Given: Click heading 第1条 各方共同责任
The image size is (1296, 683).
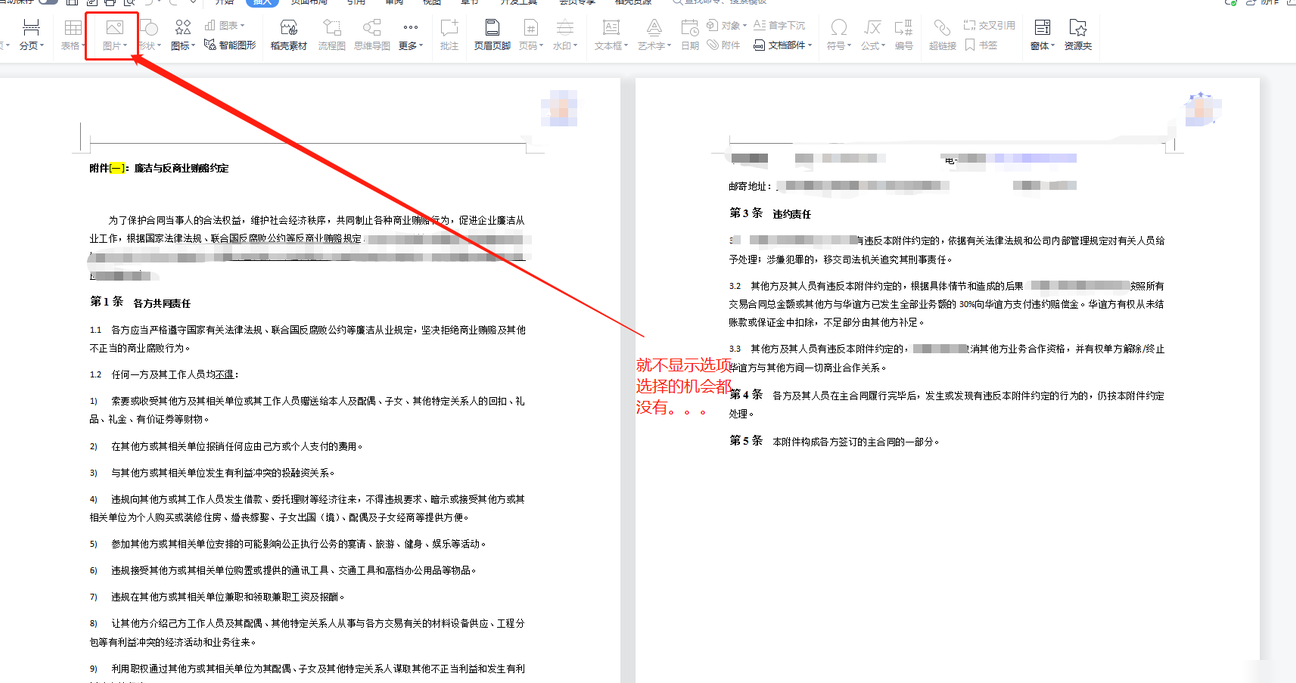Looking at the screenshot, I should [x=140, y=302].
